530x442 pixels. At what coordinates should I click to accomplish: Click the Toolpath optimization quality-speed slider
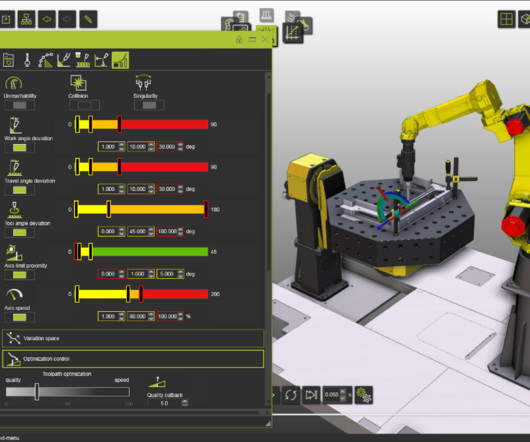pyautogui.click(x=68, y=392)
